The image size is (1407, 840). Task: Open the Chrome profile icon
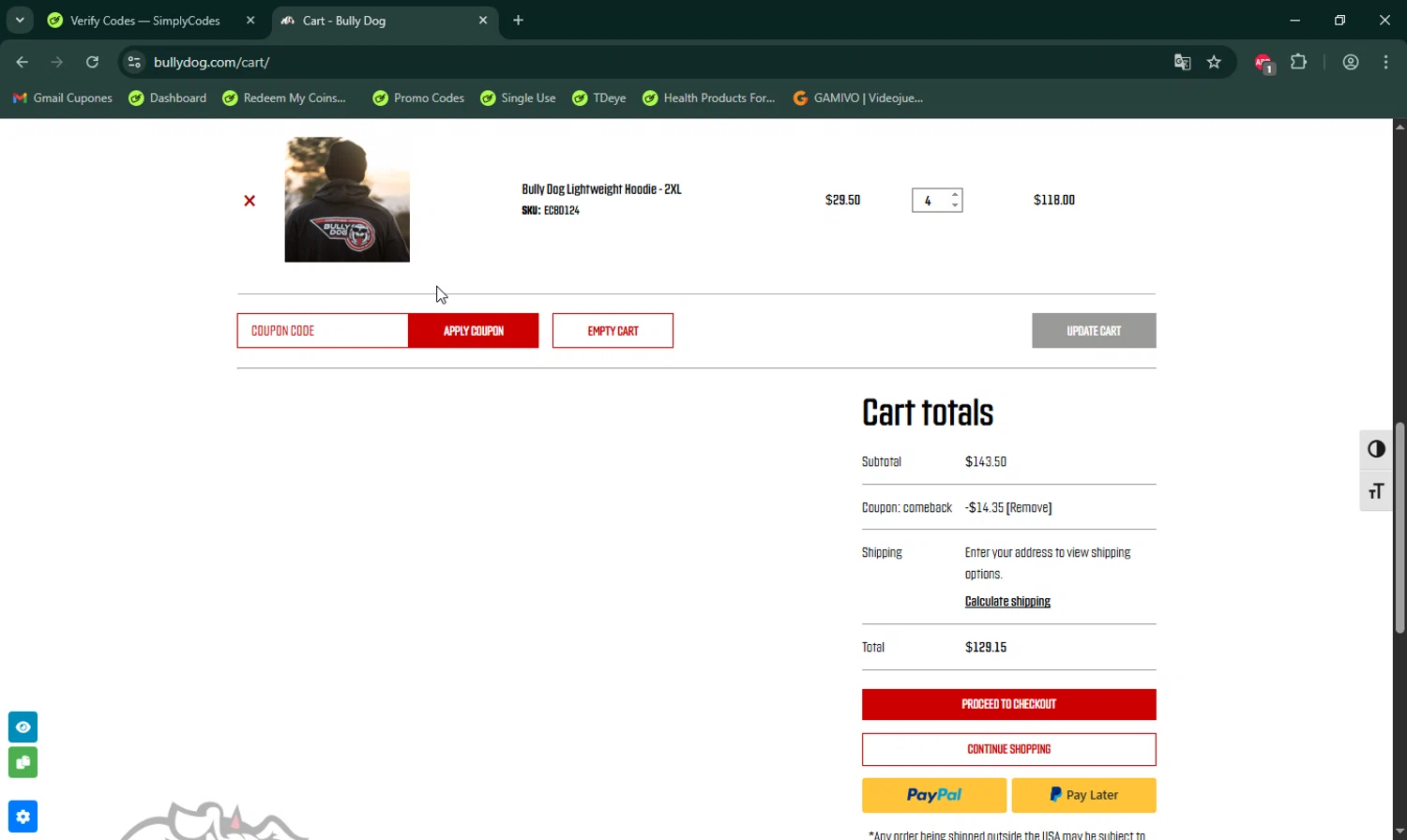pyautogui.click(x=1351, y=62)
